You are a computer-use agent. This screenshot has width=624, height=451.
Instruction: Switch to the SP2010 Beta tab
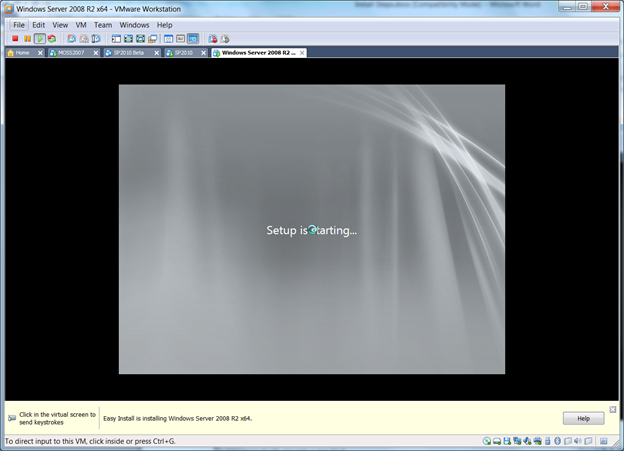coord(128,53)
